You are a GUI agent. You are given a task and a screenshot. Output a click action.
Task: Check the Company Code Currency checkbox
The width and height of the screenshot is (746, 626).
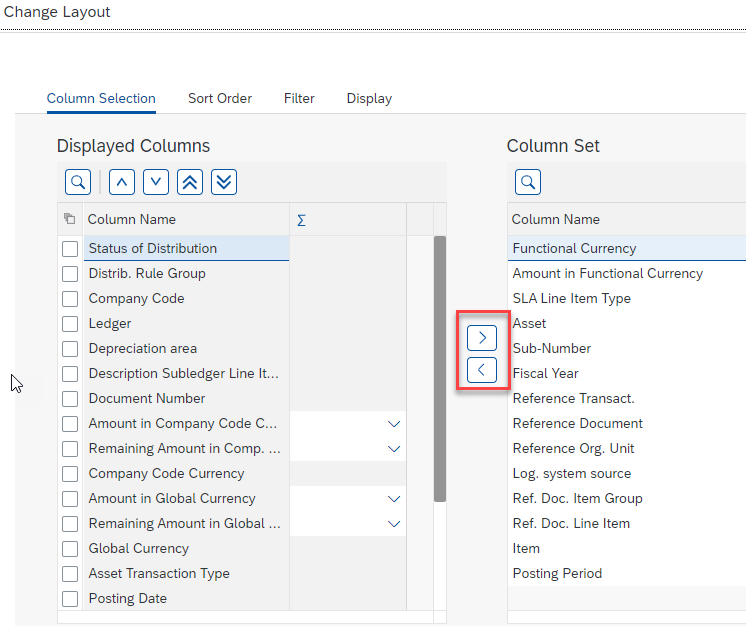pyautogui.click(x=70, y=474)
